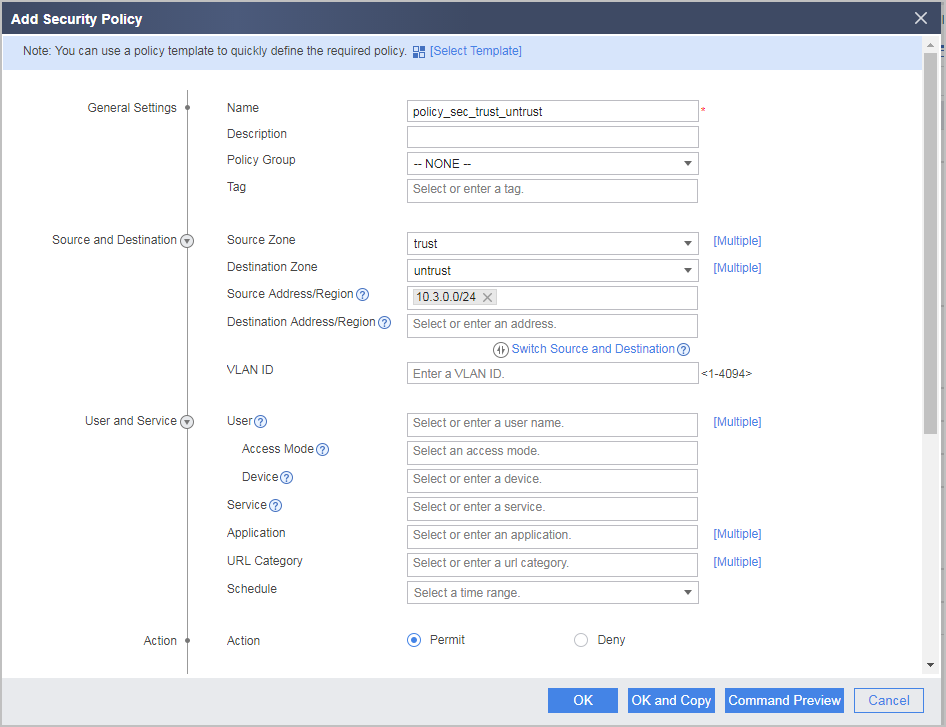Viewport: 946px width, 727px height.
Task: Click help icon next to Source Address/Region
Action: coord(362,294)
